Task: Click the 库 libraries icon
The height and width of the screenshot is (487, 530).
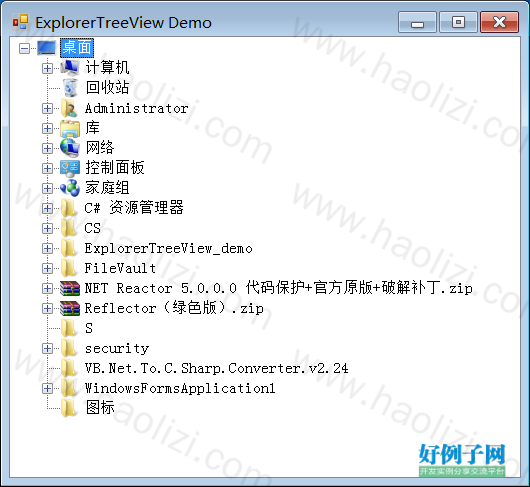Action: 70,128
